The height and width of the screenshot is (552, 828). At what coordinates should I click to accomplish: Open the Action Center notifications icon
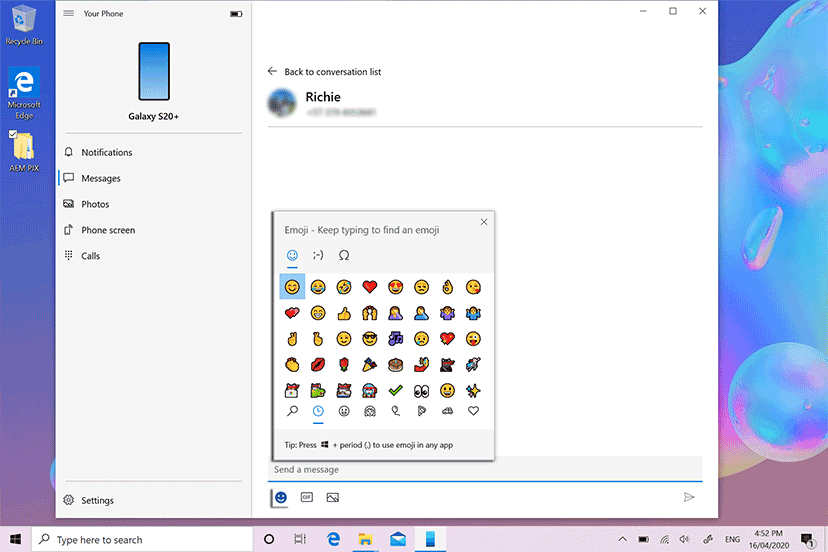pos(807,539)
